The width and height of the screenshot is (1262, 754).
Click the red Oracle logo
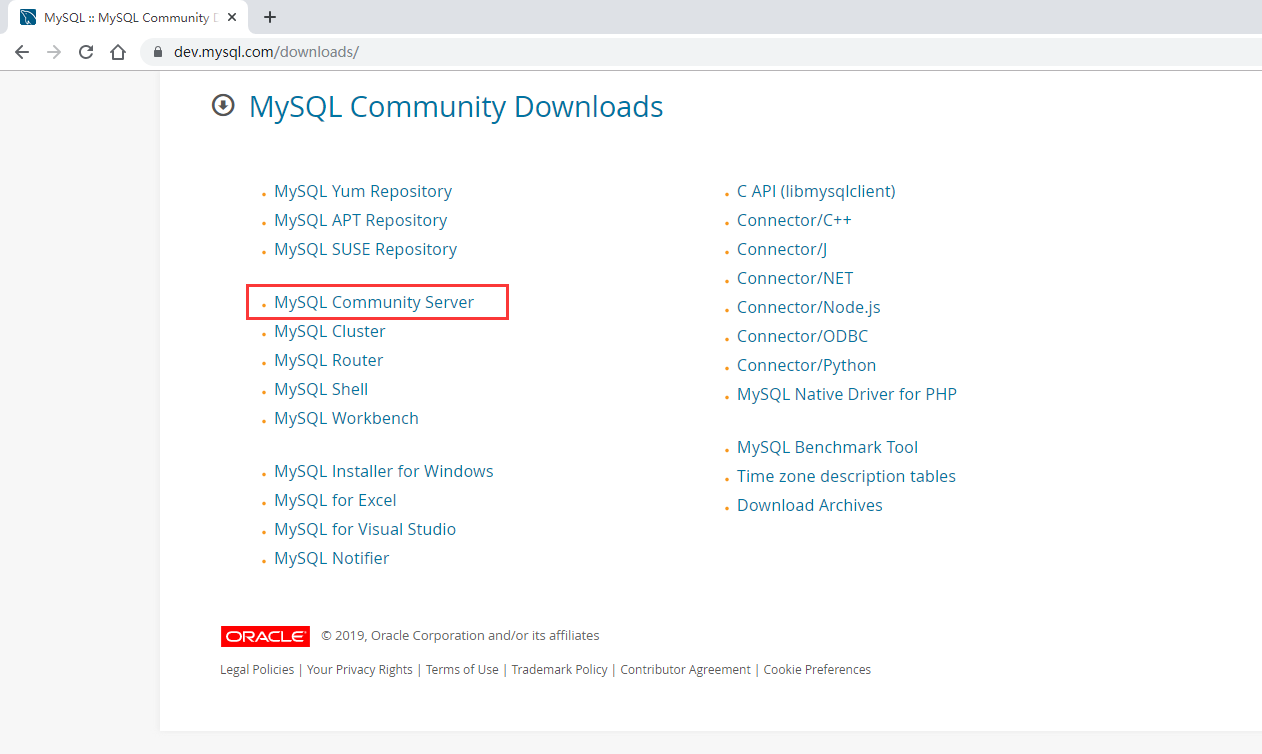click(x=265, y=636)
